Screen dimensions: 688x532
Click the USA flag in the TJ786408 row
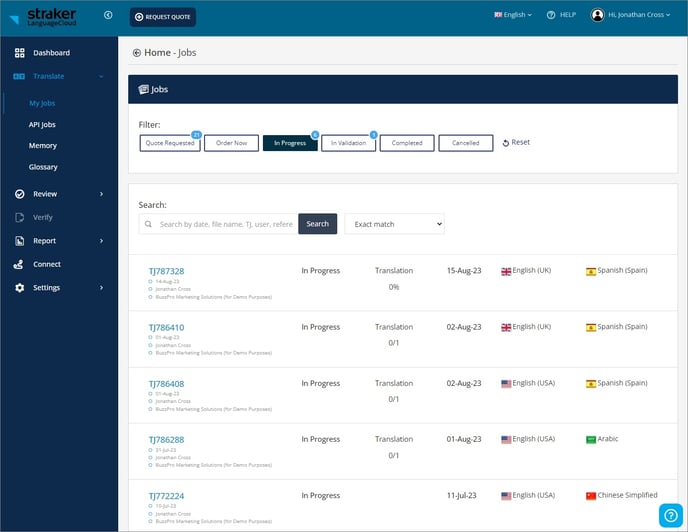[506, 384]
